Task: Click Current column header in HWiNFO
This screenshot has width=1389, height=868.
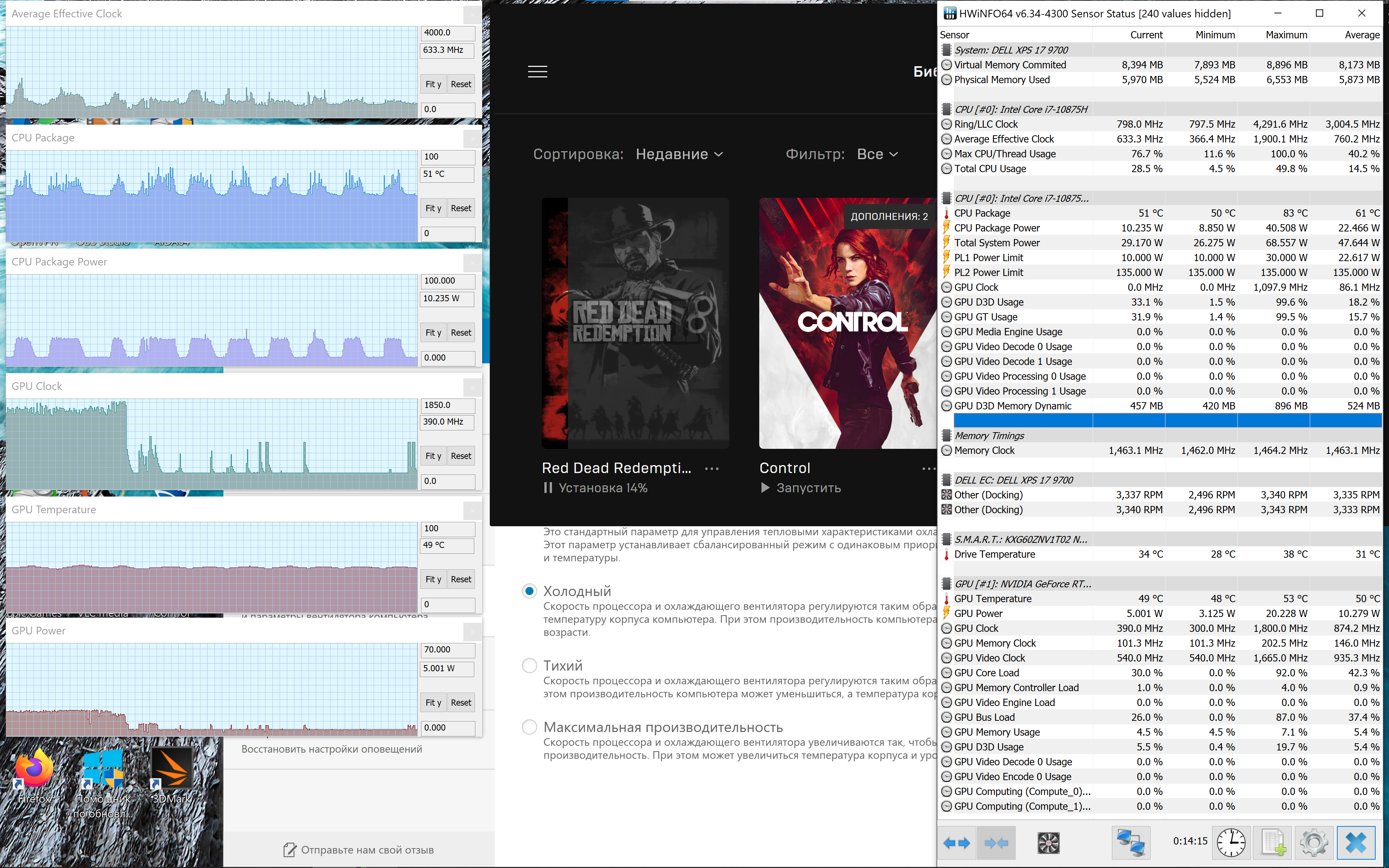Action: (x=1129, y=35)
